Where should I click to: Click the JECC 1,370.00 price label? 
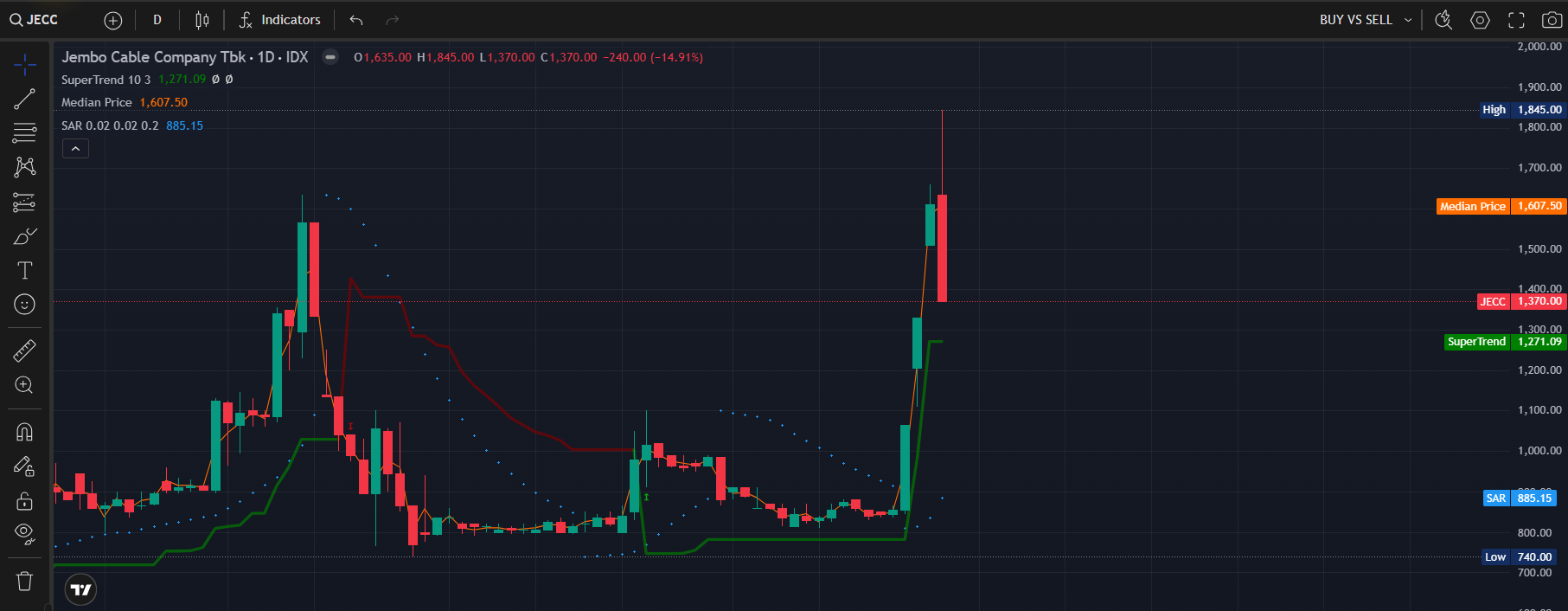(1522, 301)
